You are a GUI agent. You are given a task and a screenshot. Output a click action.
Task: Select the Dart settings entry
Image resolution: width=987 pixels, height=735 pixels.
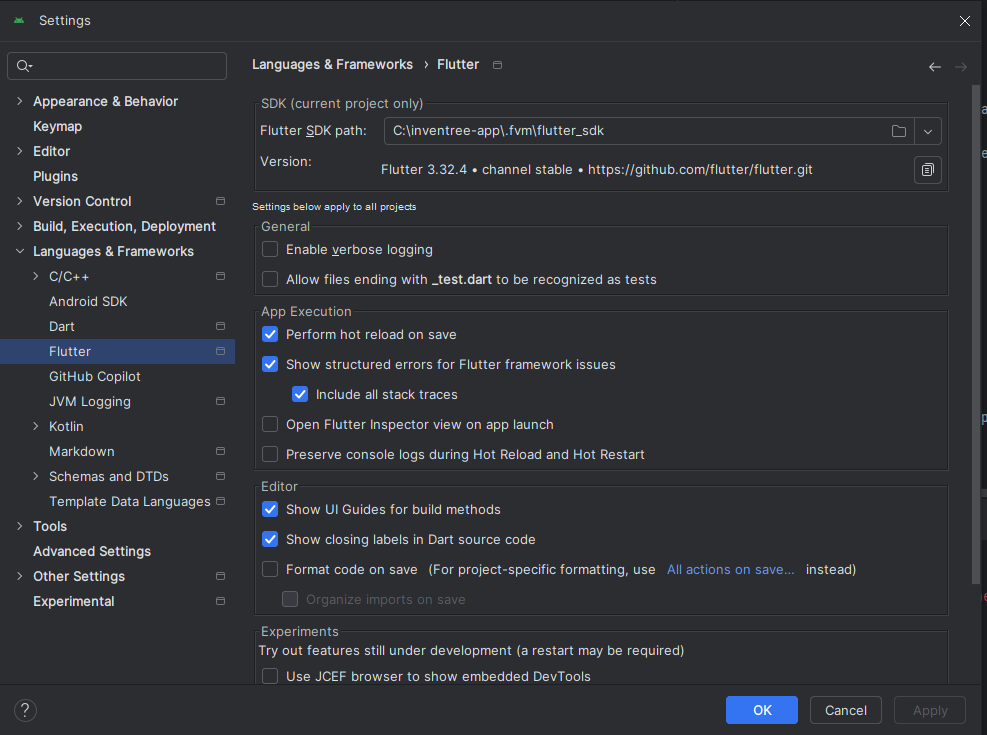[x=62, y=326]
